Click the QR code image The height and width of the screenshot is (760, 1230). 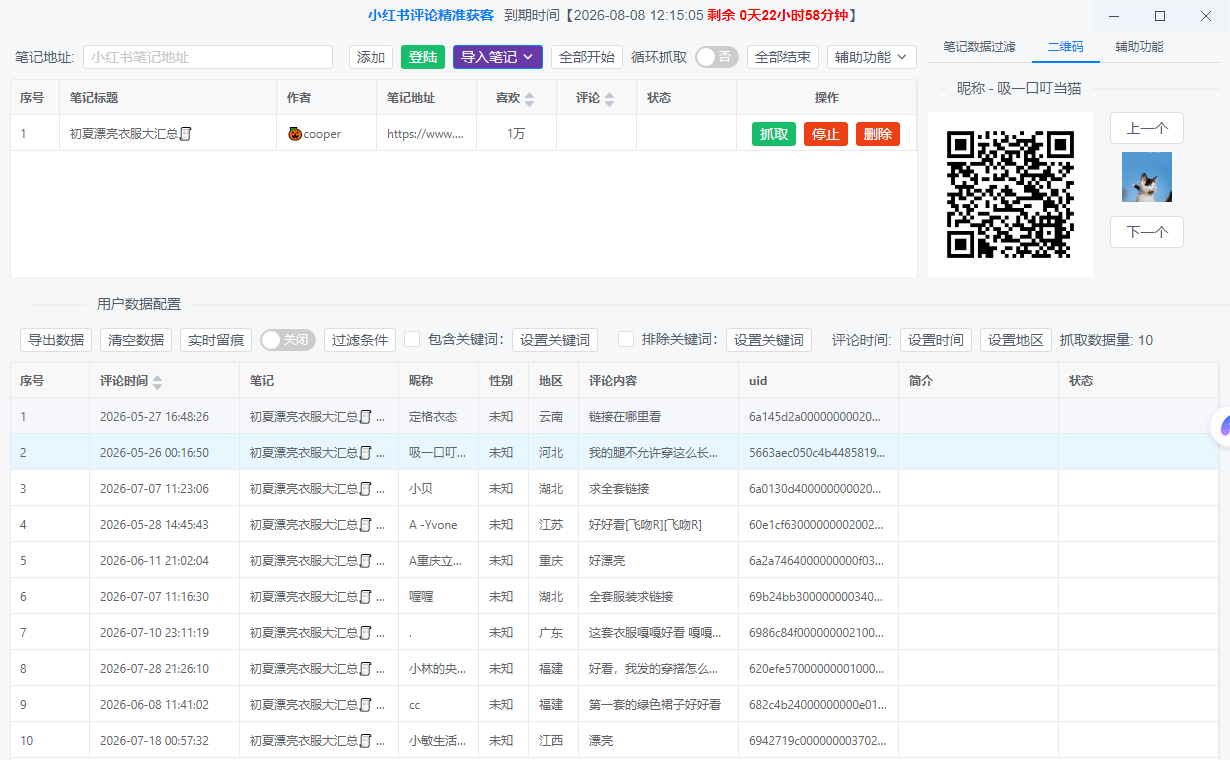click(1010, 194)
